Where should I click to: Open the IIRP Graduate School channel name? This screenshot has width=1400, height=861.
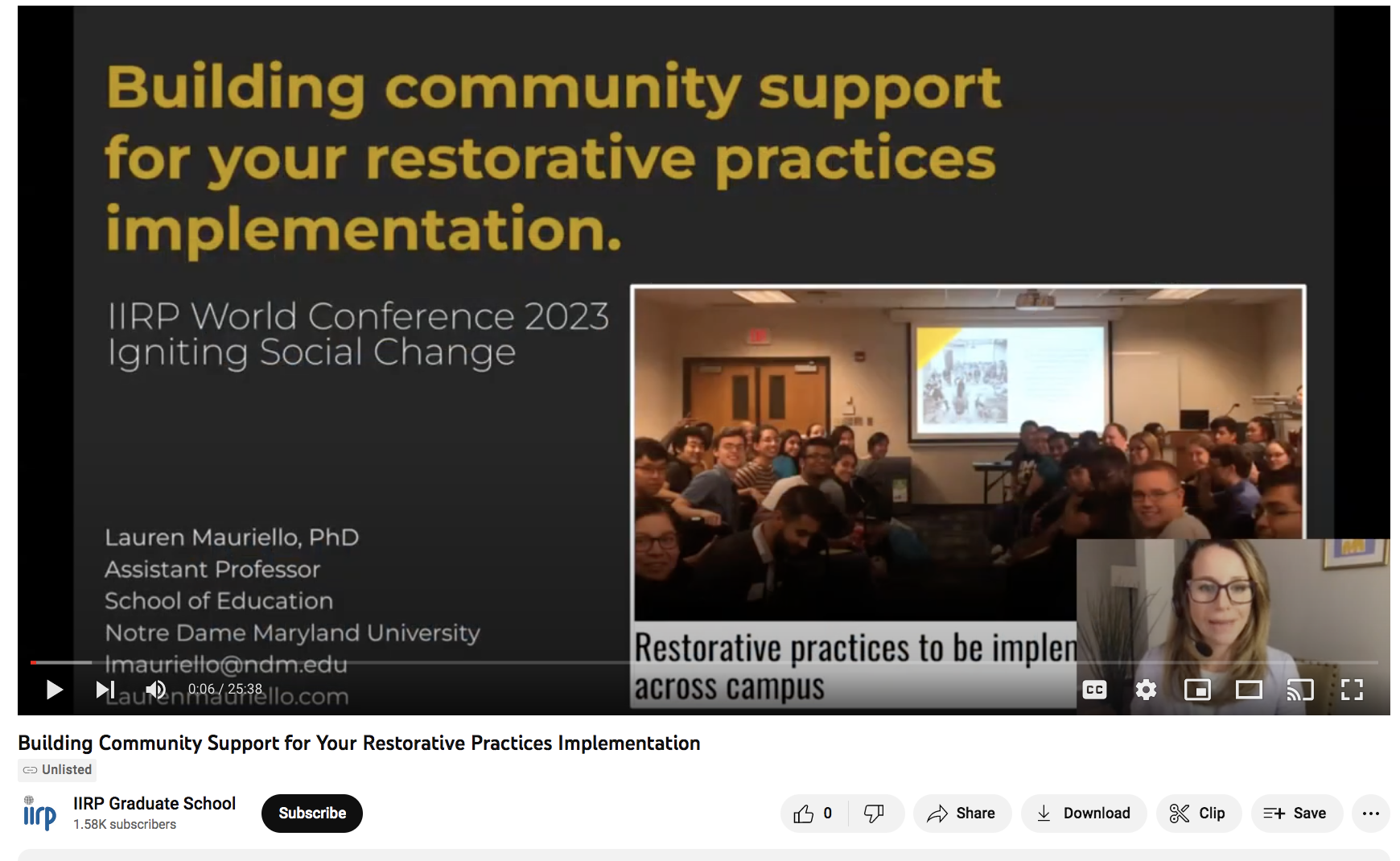click(x=154, y=803)
